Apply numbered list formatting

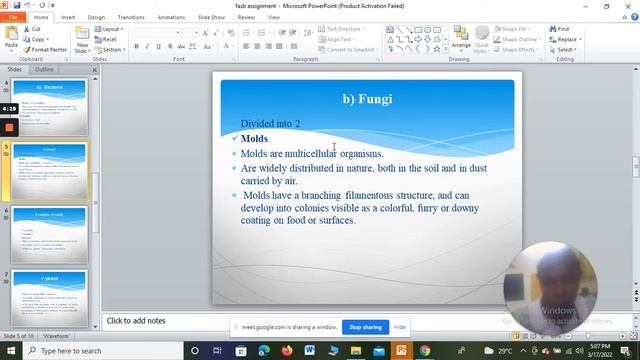[263, 33]
